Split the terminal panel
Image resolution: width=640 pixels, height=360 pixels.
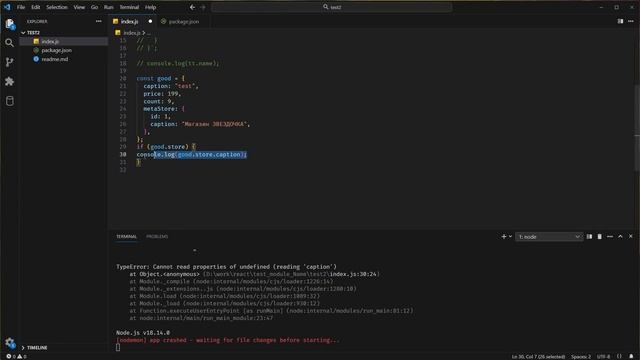tap(589, 236)
